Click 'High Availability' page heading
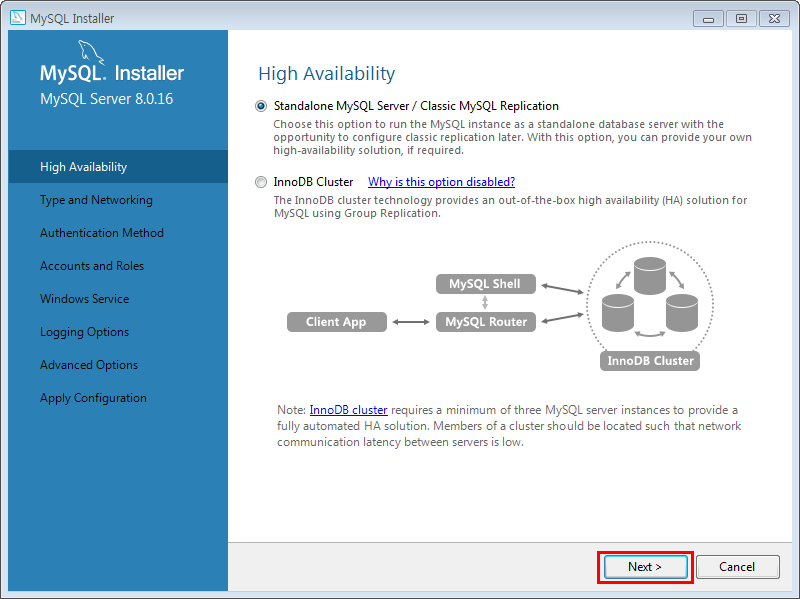This screenshot has height=599, width=800. [x=327, y=73]
